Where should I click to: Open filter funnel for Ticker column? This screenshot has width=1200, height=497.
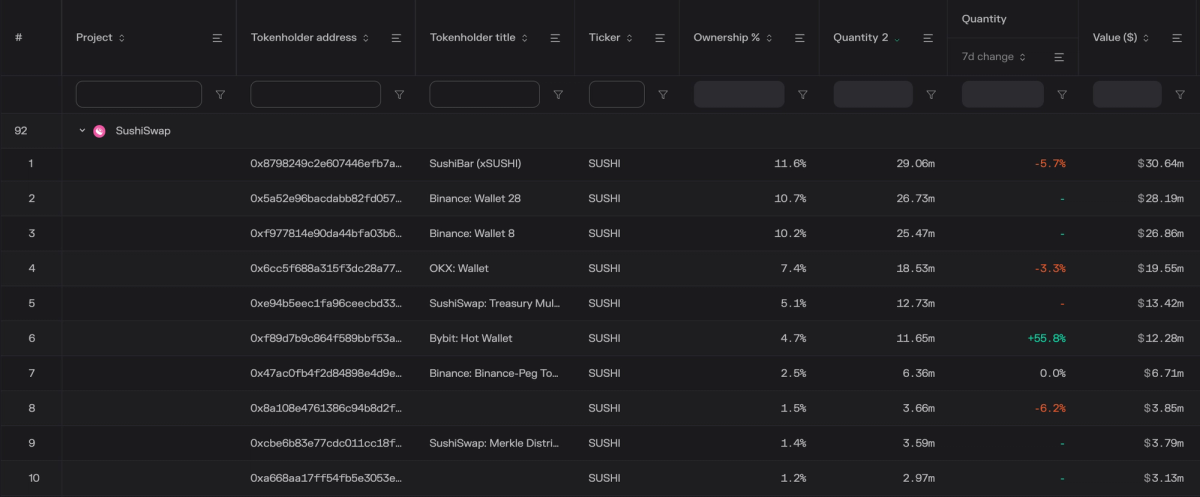click(663, 95)
